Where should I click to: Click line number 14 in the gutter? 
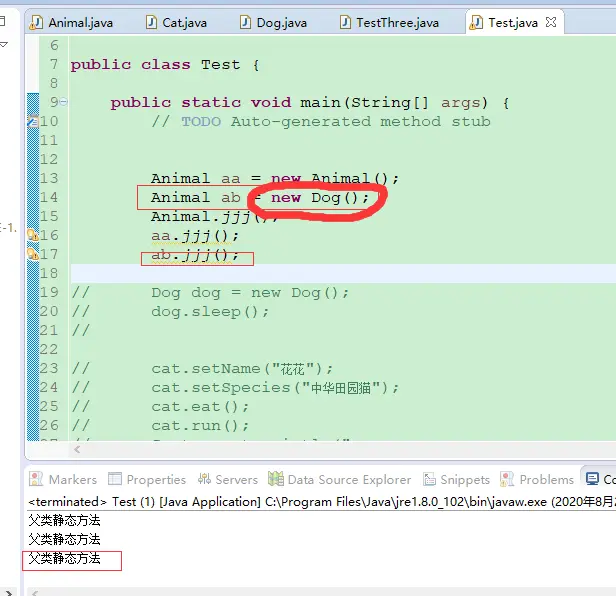tap(49, 197)
